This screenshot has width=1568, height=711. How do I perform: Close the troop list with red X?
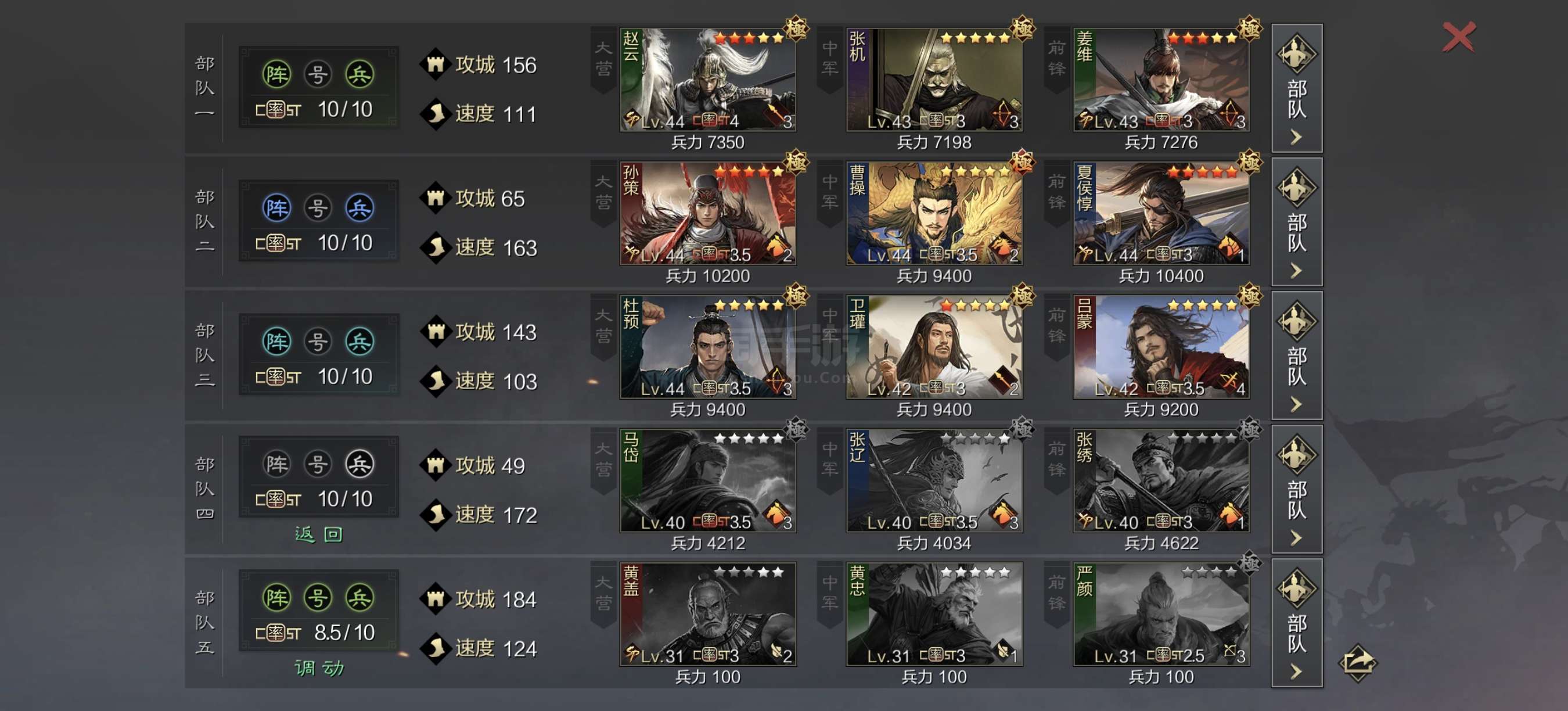[1458, 37]
